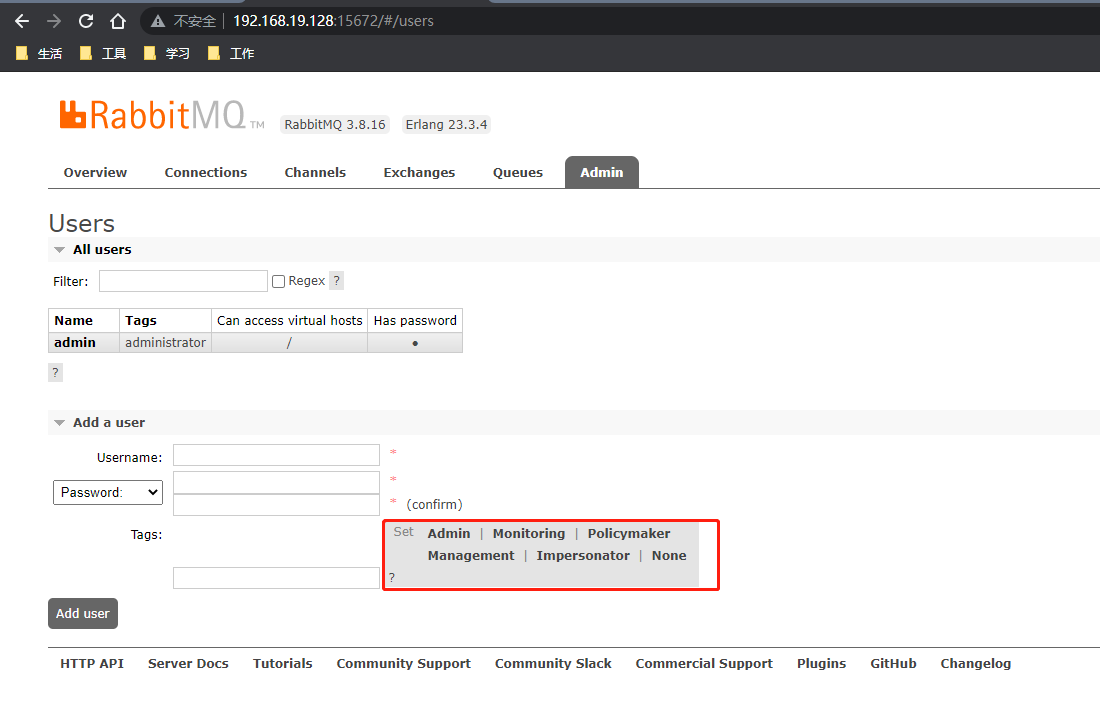1100x713 pixels.
Task: Enable the Regex filter checkbox
Action: click(279, 281)
